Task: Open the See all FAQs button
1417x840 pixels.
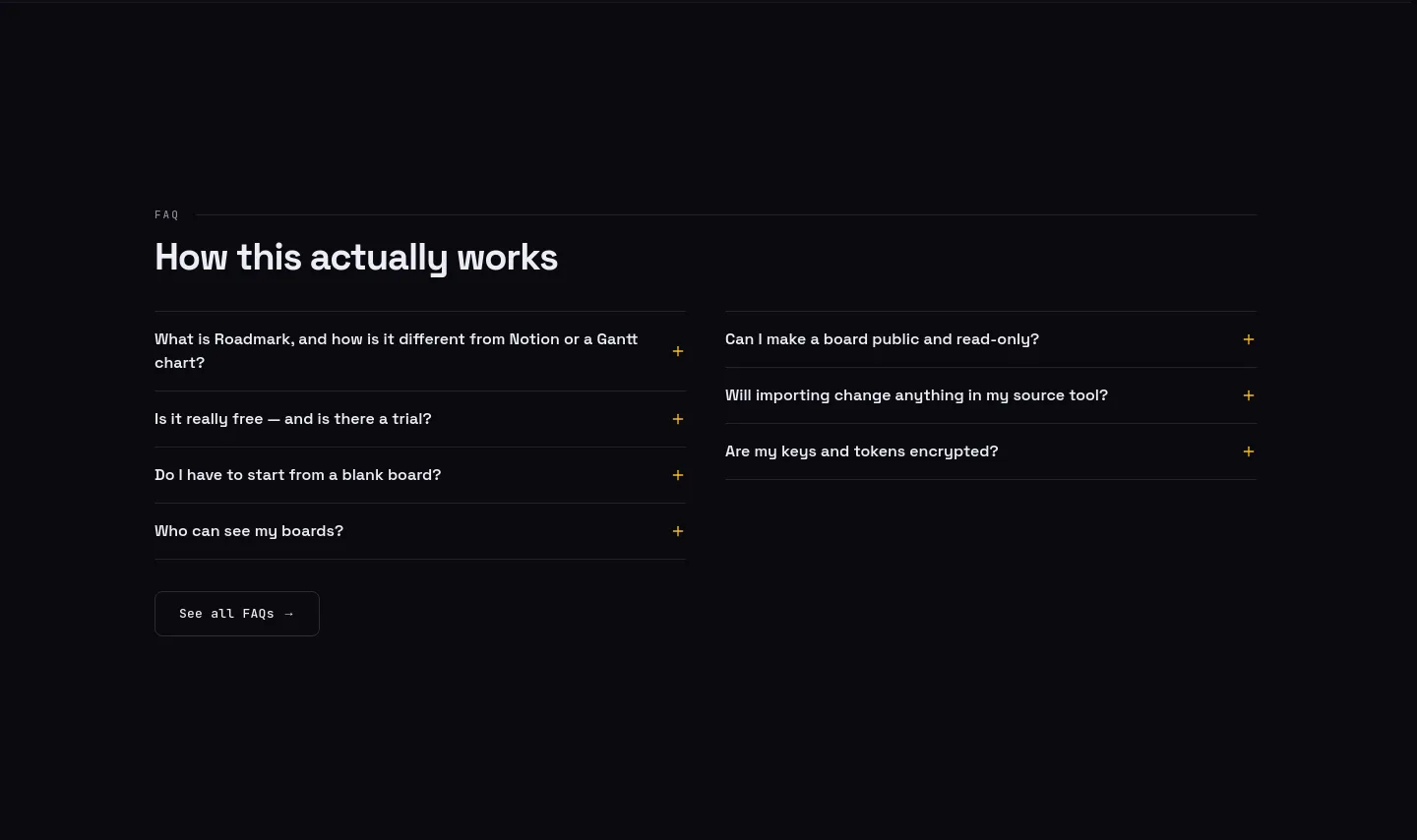Action: (237, 614)
